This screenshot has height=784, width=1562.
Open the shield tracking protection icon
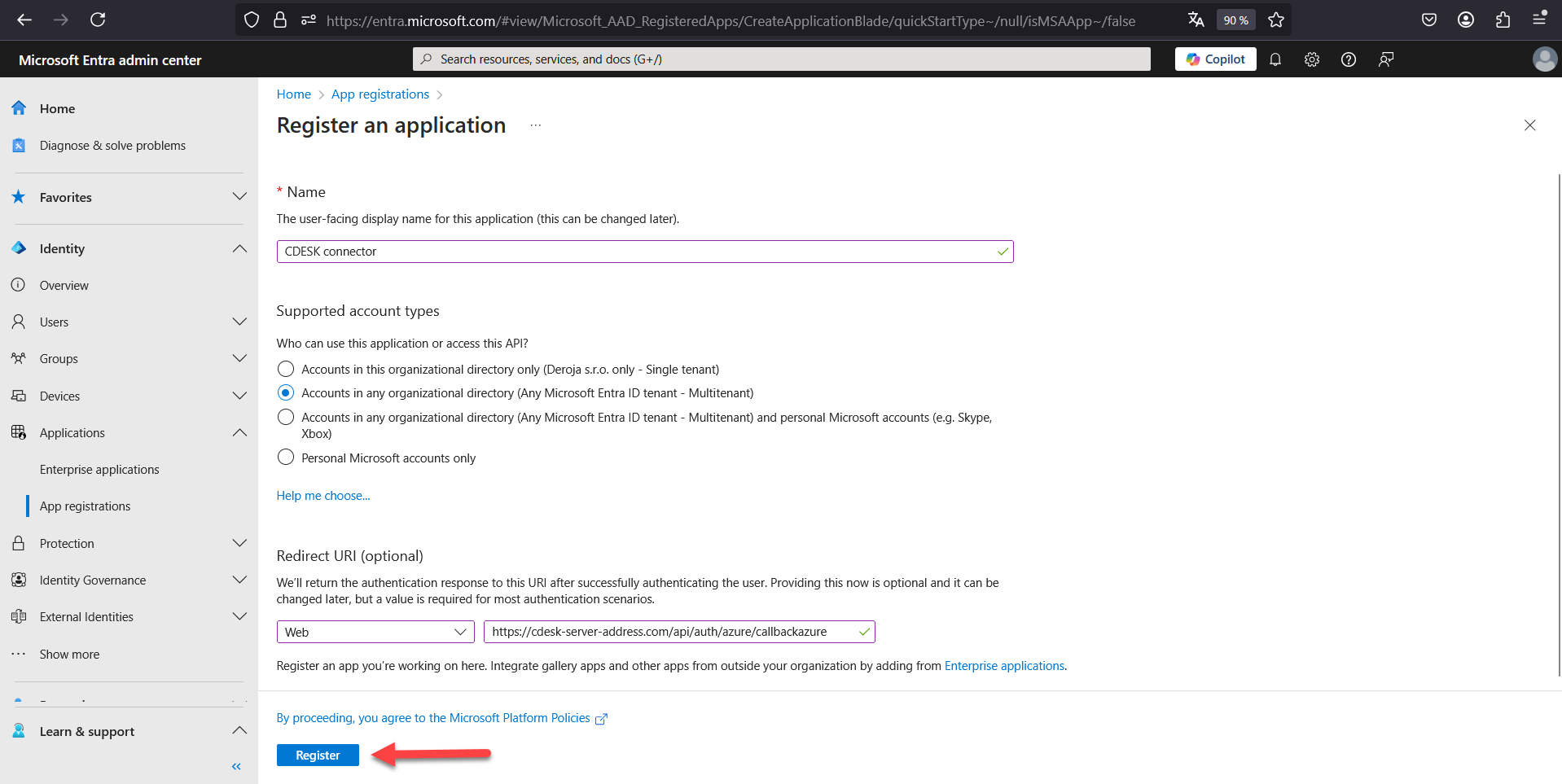(252, 20)
